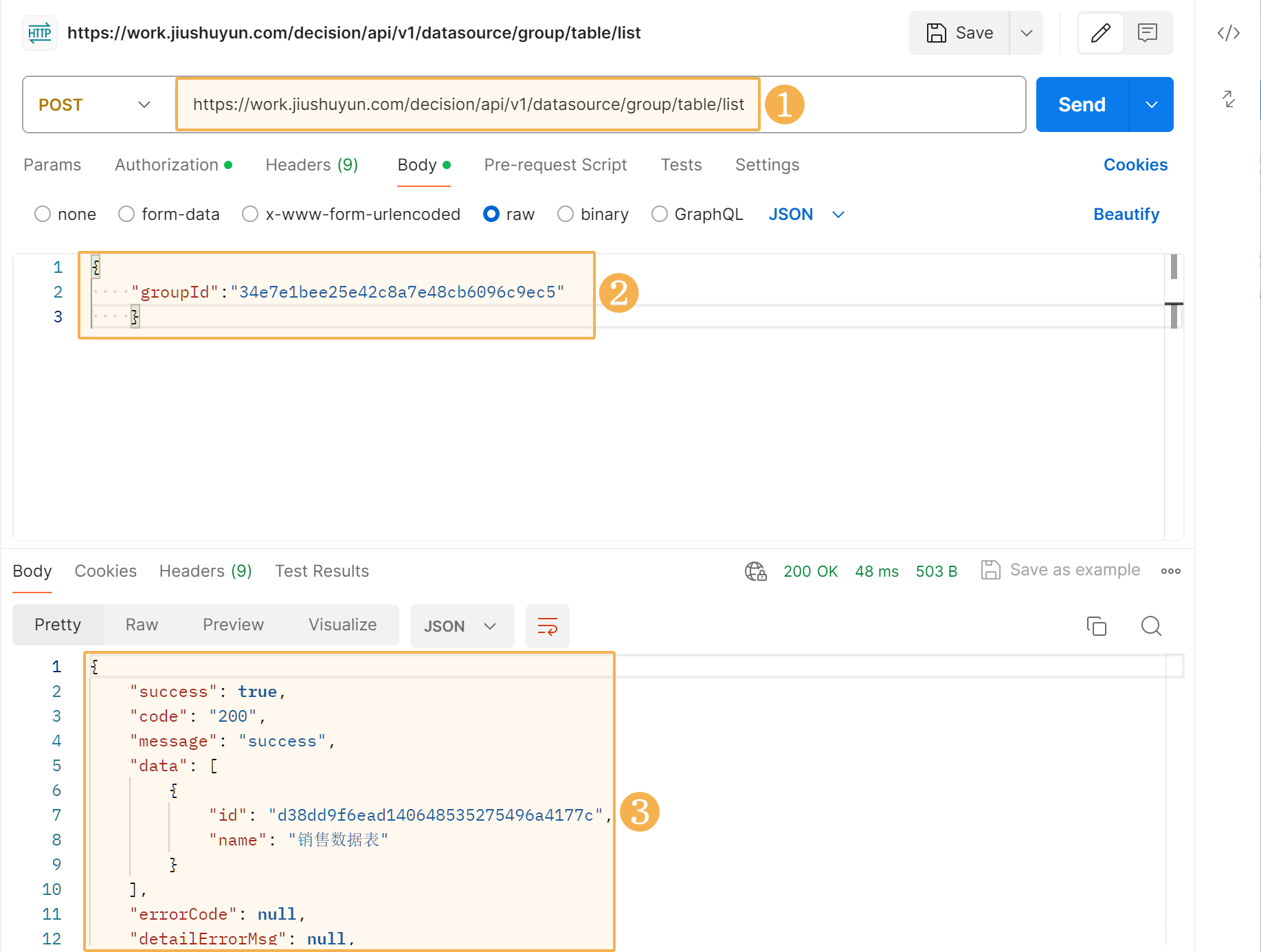The width and height of the screenshot is (1261, 952).
Task: Switch to the Pre-request Script tab
Action: pos(555,165)
